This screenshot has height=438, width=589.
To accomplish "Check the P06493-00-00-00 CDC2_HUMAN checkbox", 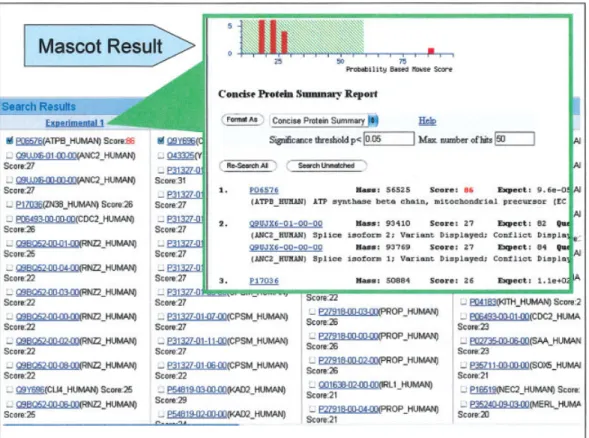I will point(10,219).
